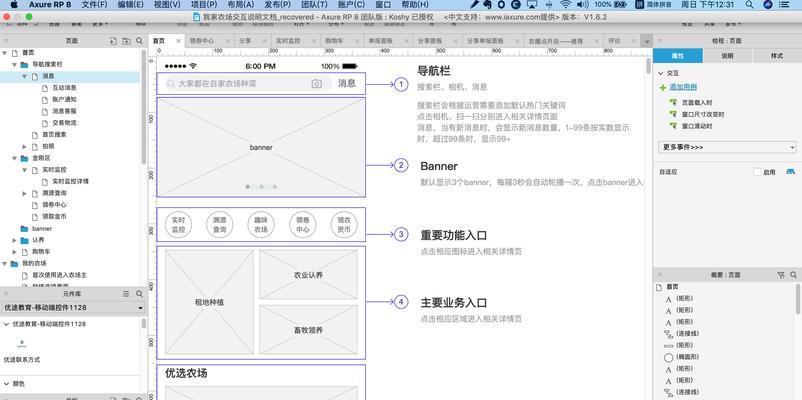Image resolution: width=802 pixels, height=400 pixels.
Task: Click the adaptive views manage icon beside 启用
Action: click(x=791, y=172)
